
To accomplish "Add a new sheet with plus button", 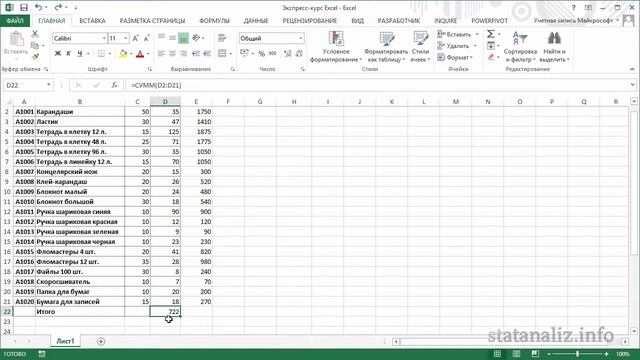I will click(x=101, y=341).
